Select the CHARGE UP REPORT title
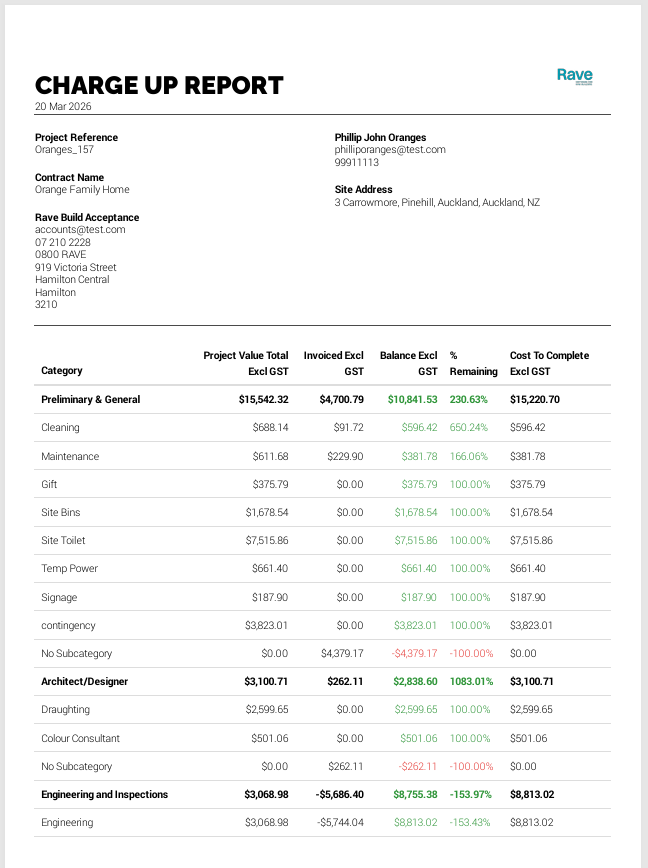The image size is (648, 868). [x=159, y=86]
